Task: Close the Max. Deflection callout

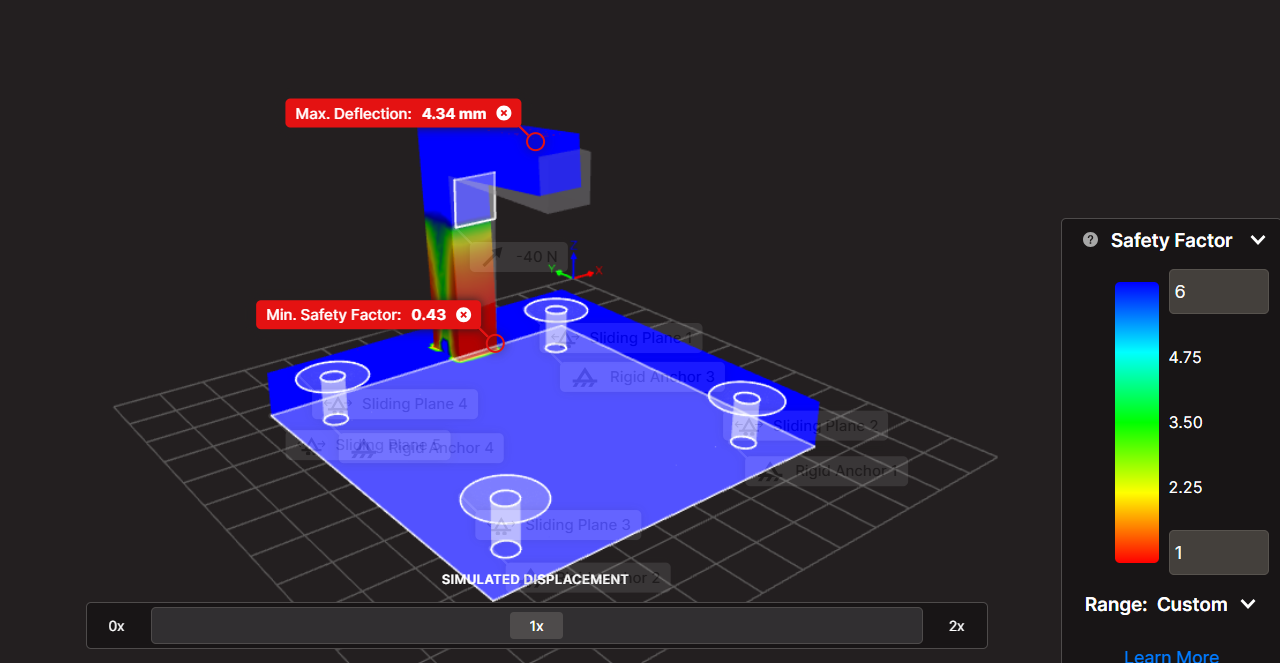Action: point(504,113)
